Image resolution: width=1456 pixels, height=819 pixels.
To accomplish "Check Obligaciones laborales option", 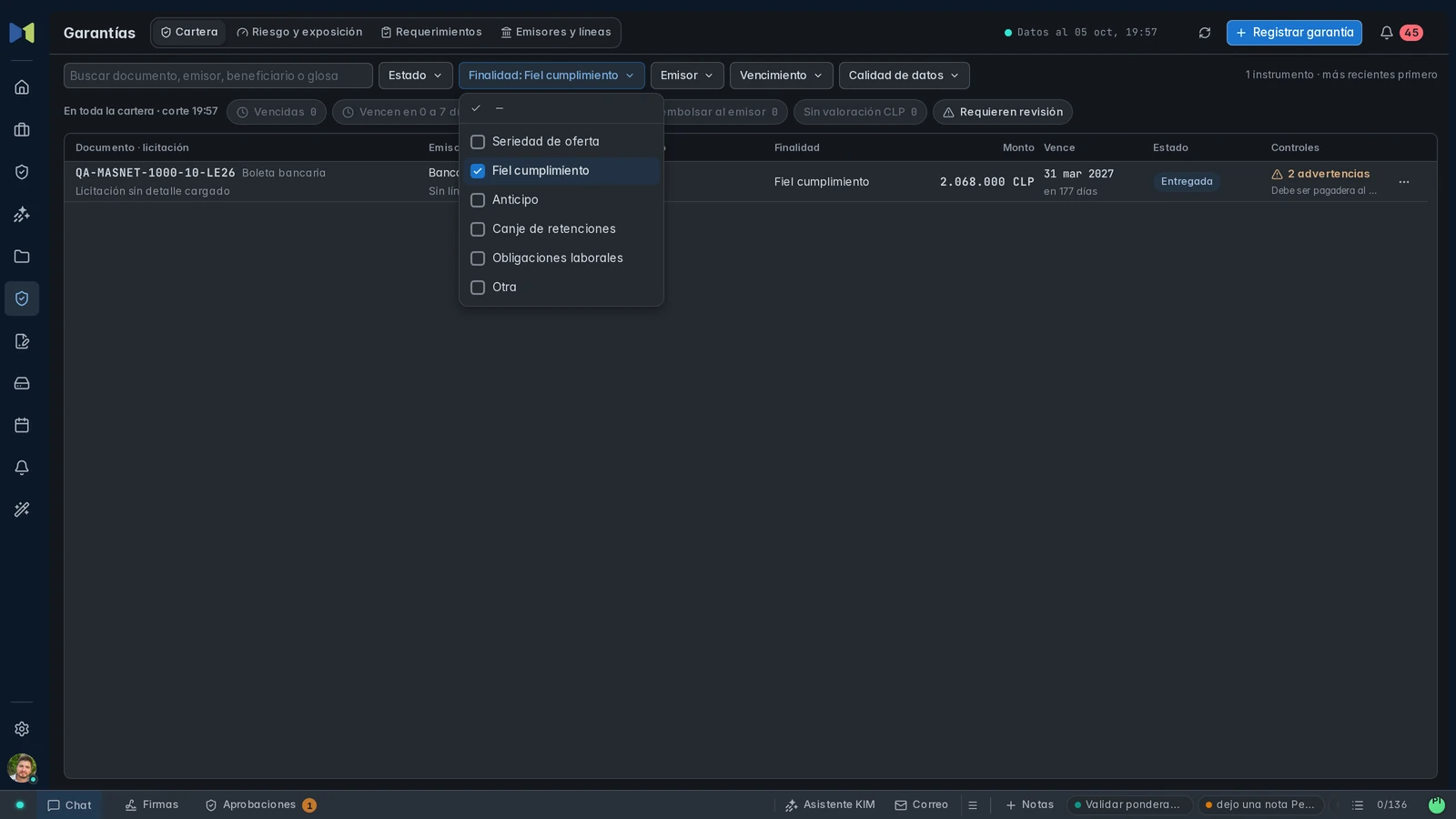I will (x=561, y=258).
